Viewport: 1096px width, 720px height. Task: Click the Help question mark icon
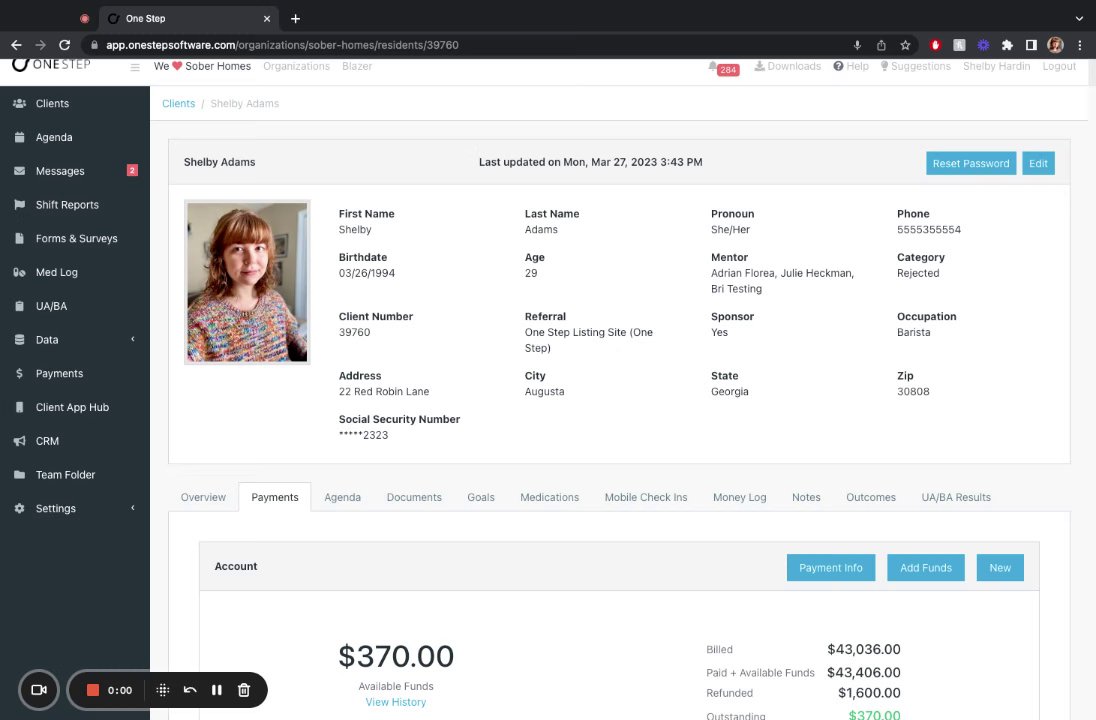[838, 66]
